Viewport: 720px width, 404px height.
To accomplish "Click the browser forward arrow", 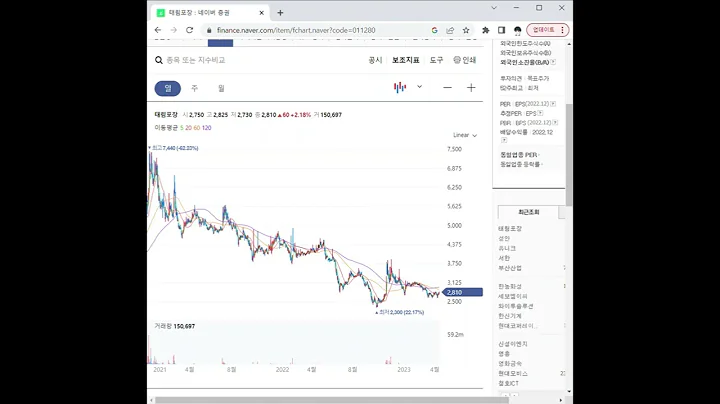I will pyautogui.click(x=174, y=30).
